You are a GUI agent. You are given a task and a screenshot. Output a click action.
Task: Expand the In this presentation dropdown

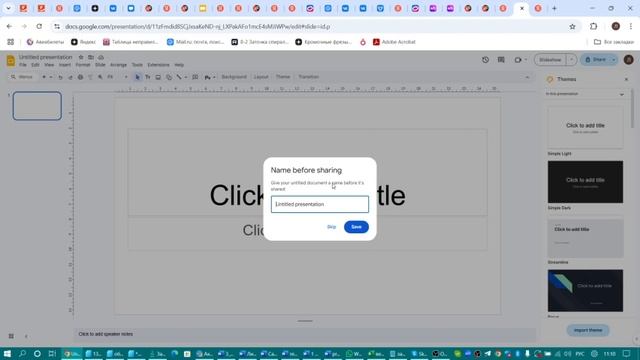coord(585,94)
